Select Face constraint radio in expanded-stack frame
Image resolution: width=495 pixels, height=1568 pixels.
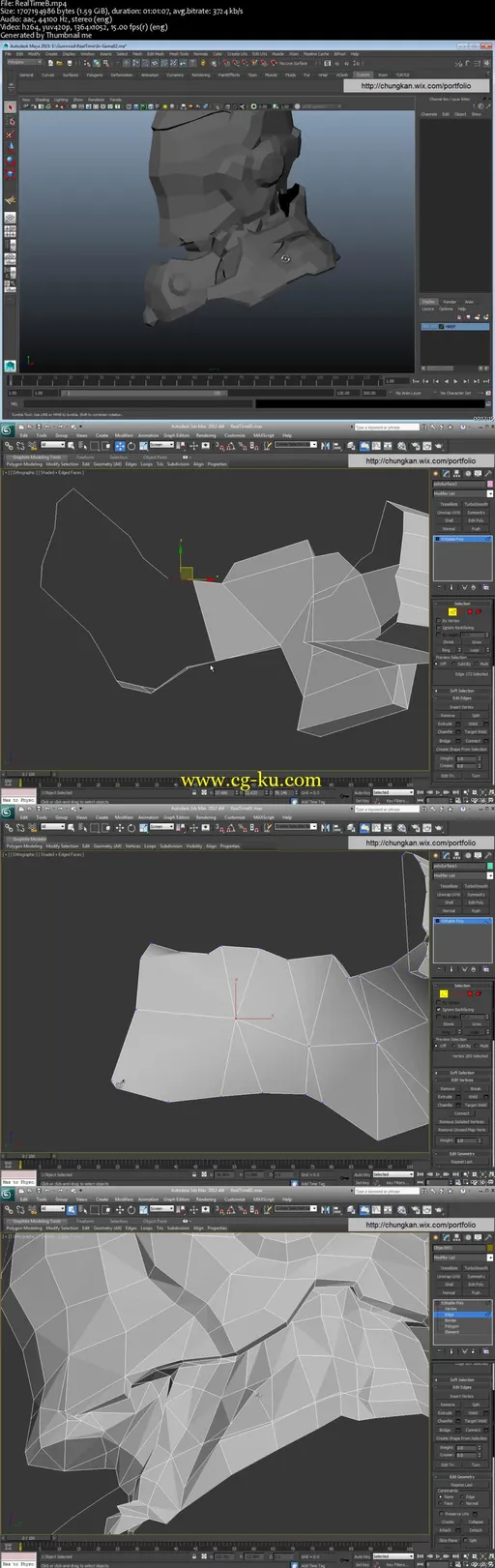click(x=440, y=1503)
